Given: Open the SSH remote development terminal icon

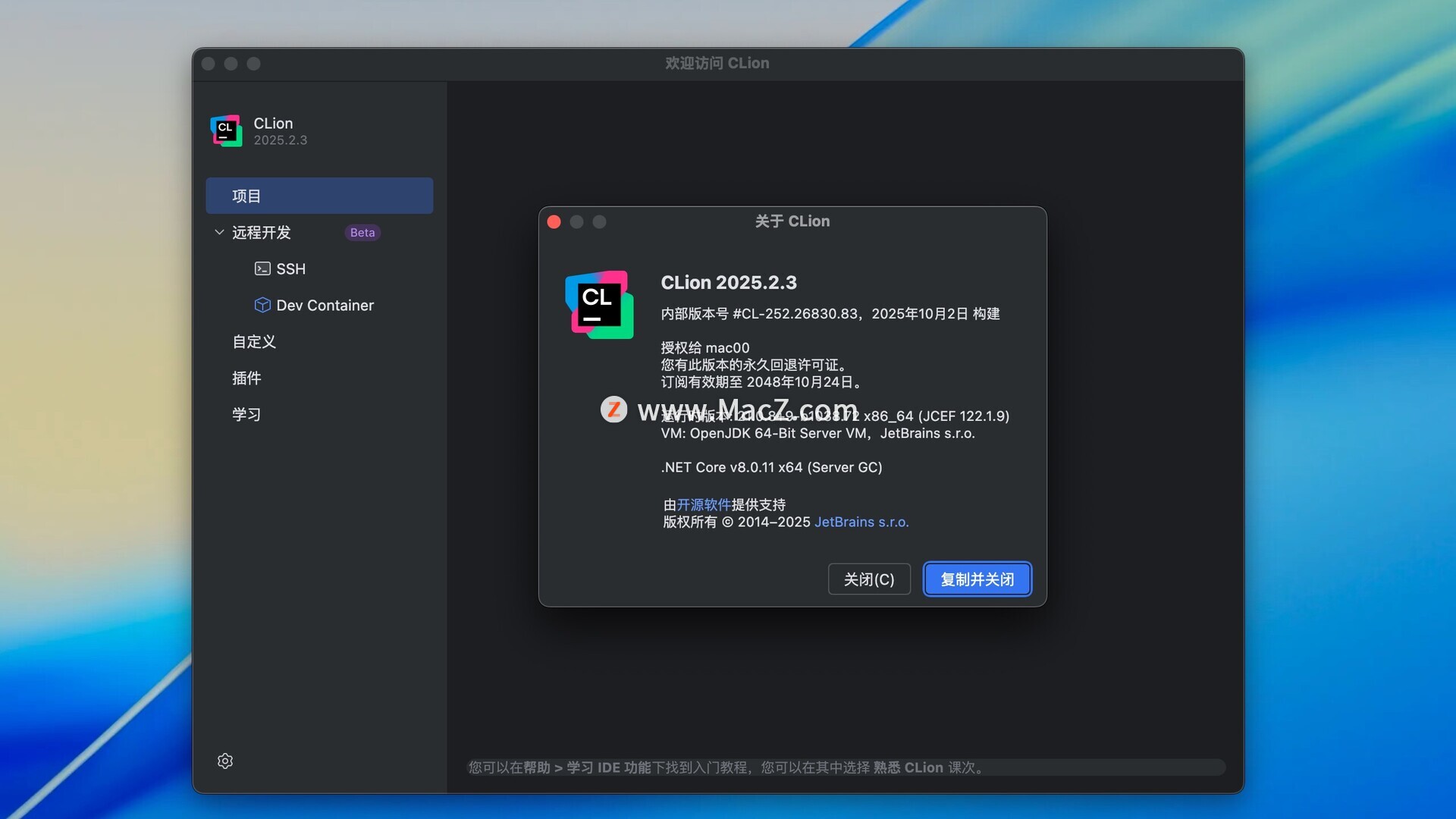Looking at the screenshot, I should pyautogui.click(x=262, y=268).
